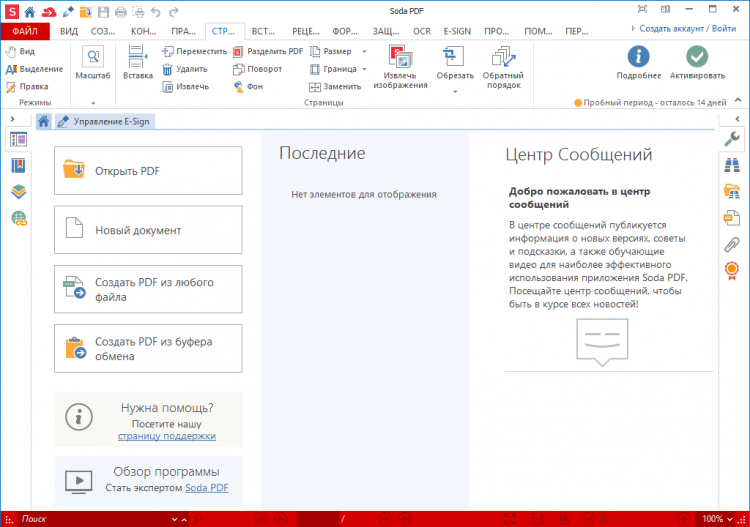Click the binoculars search icon on right sidebar
750x527 pixels.
(731, 165)
